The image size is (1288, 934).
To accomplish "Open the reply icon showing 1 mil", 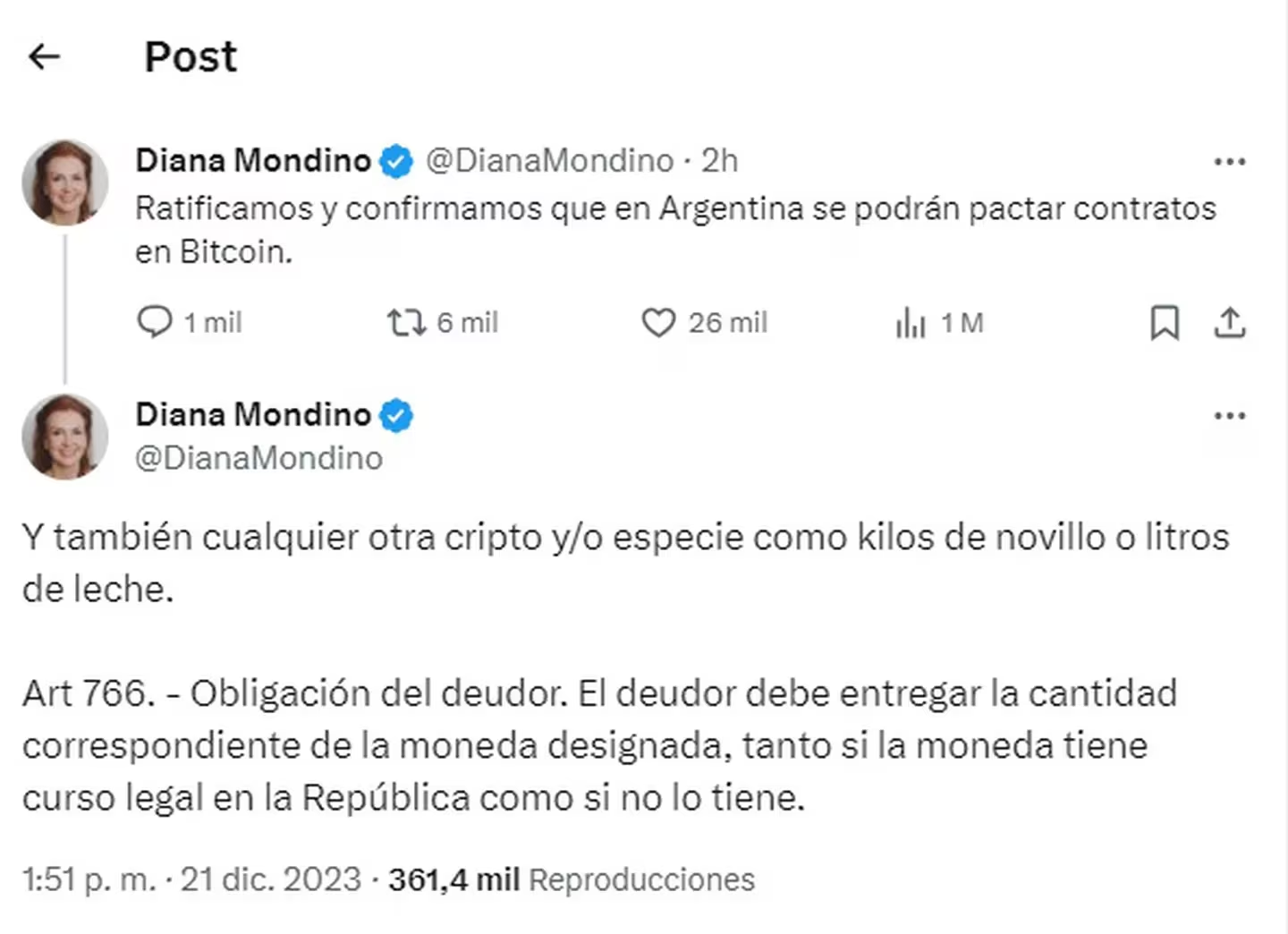I will click(x=155, y=322).
